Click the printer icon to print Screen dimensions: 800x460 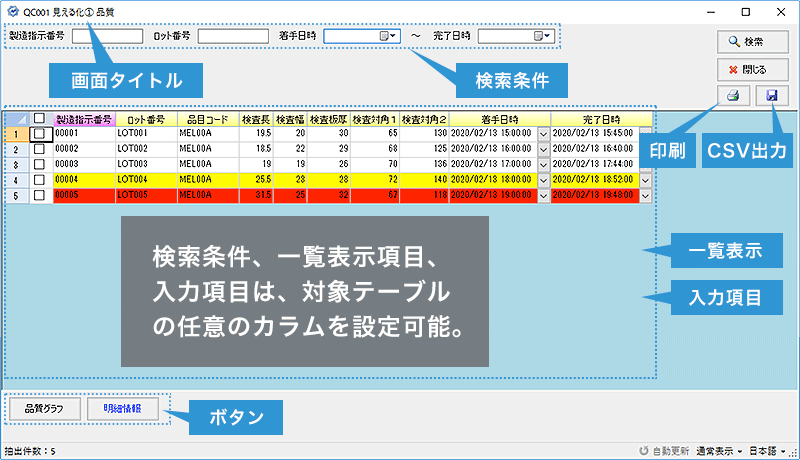(x=732, y=97)
